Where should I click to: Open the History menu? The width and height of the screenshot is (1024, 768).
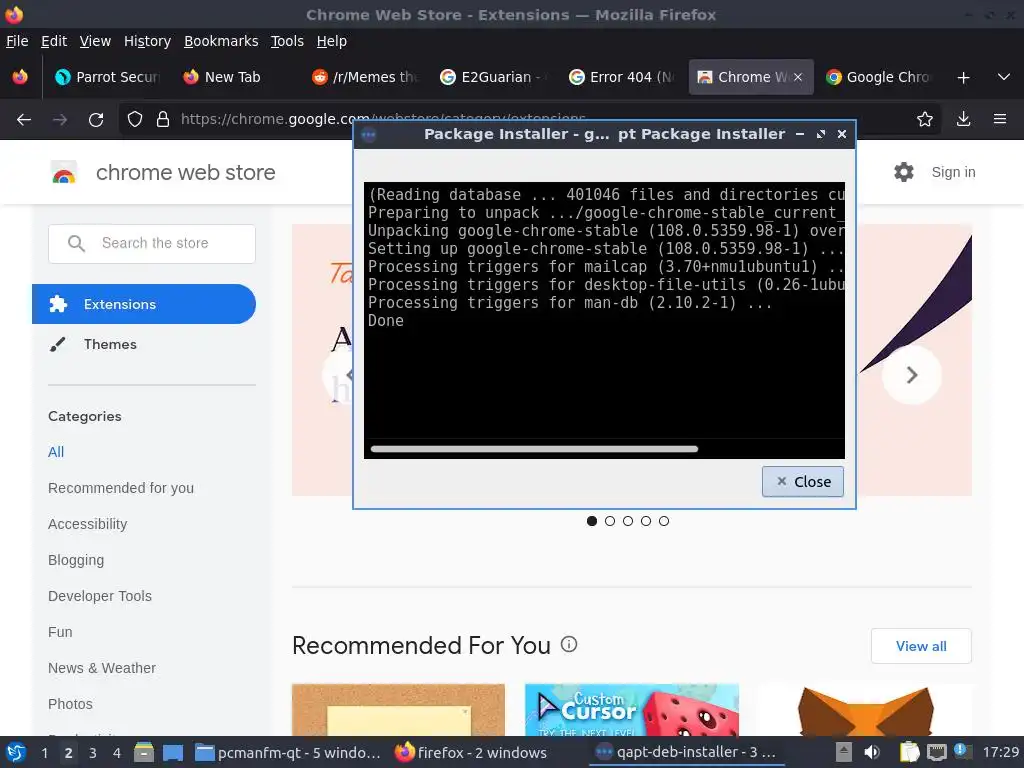click(148, 41)
